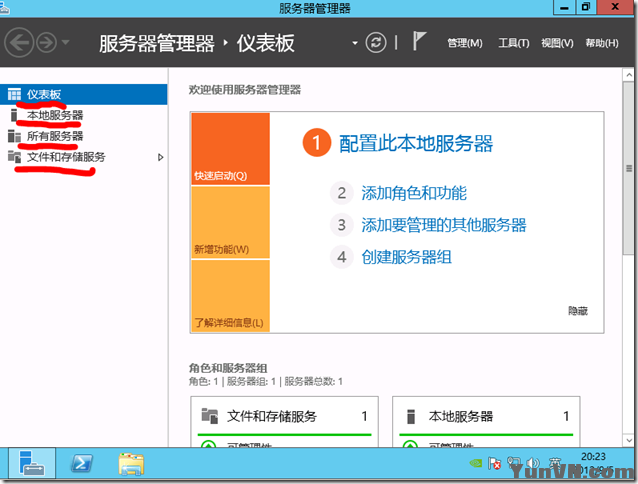Refresh the Server Manager dashboard

376,43
